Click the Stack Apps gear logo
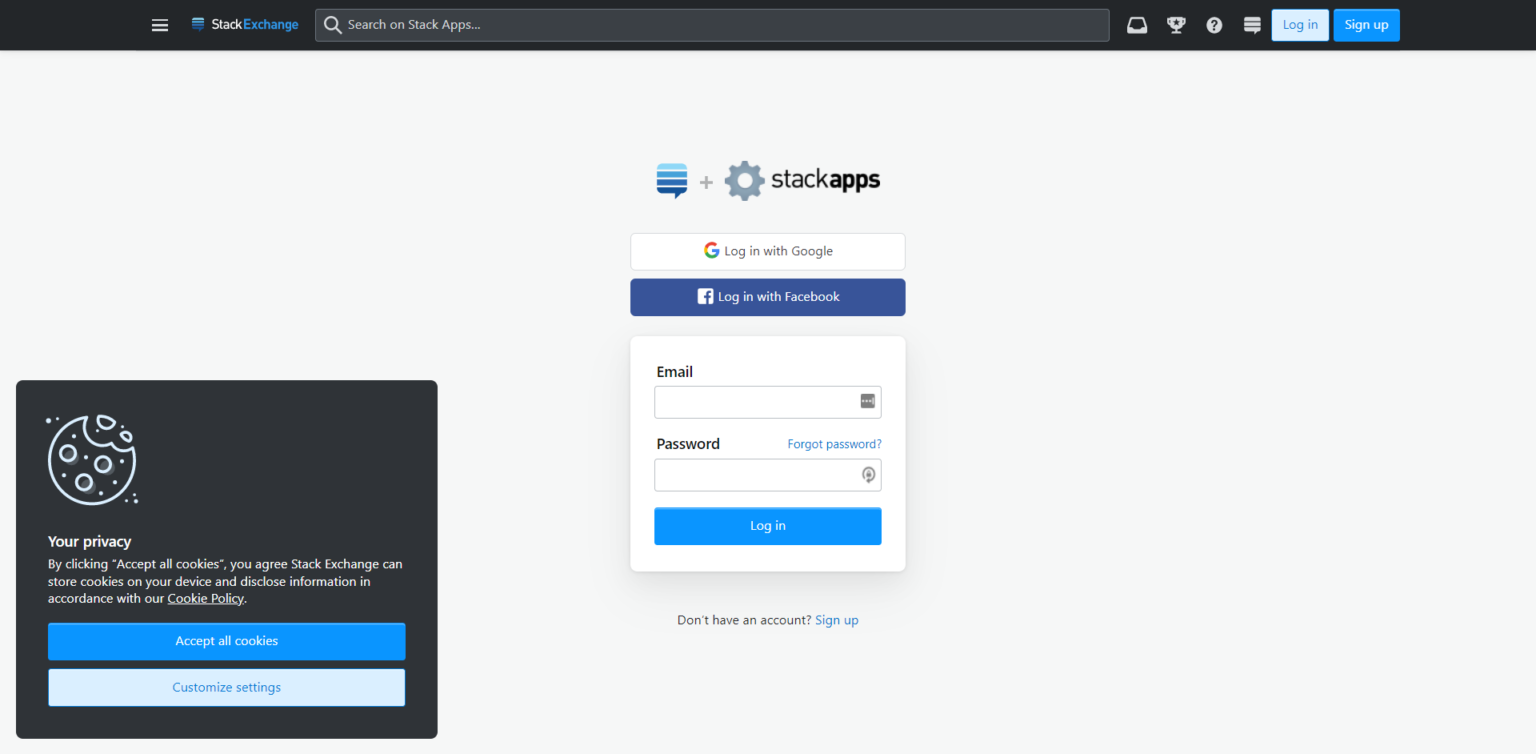The height and width of the screenshot is (754, 1536). (x=744, y=180)
